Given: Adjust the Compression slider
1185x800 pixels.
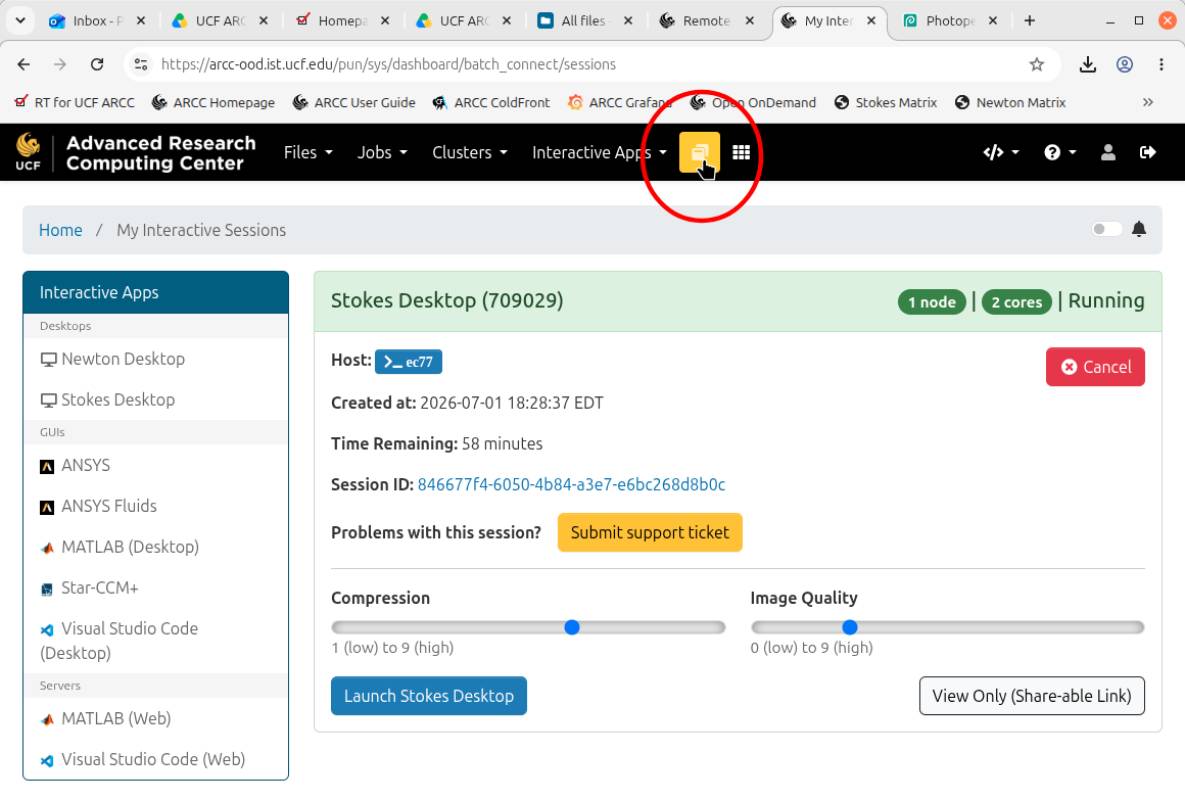Looking at the screenshot, I should [x=528, y=627].
